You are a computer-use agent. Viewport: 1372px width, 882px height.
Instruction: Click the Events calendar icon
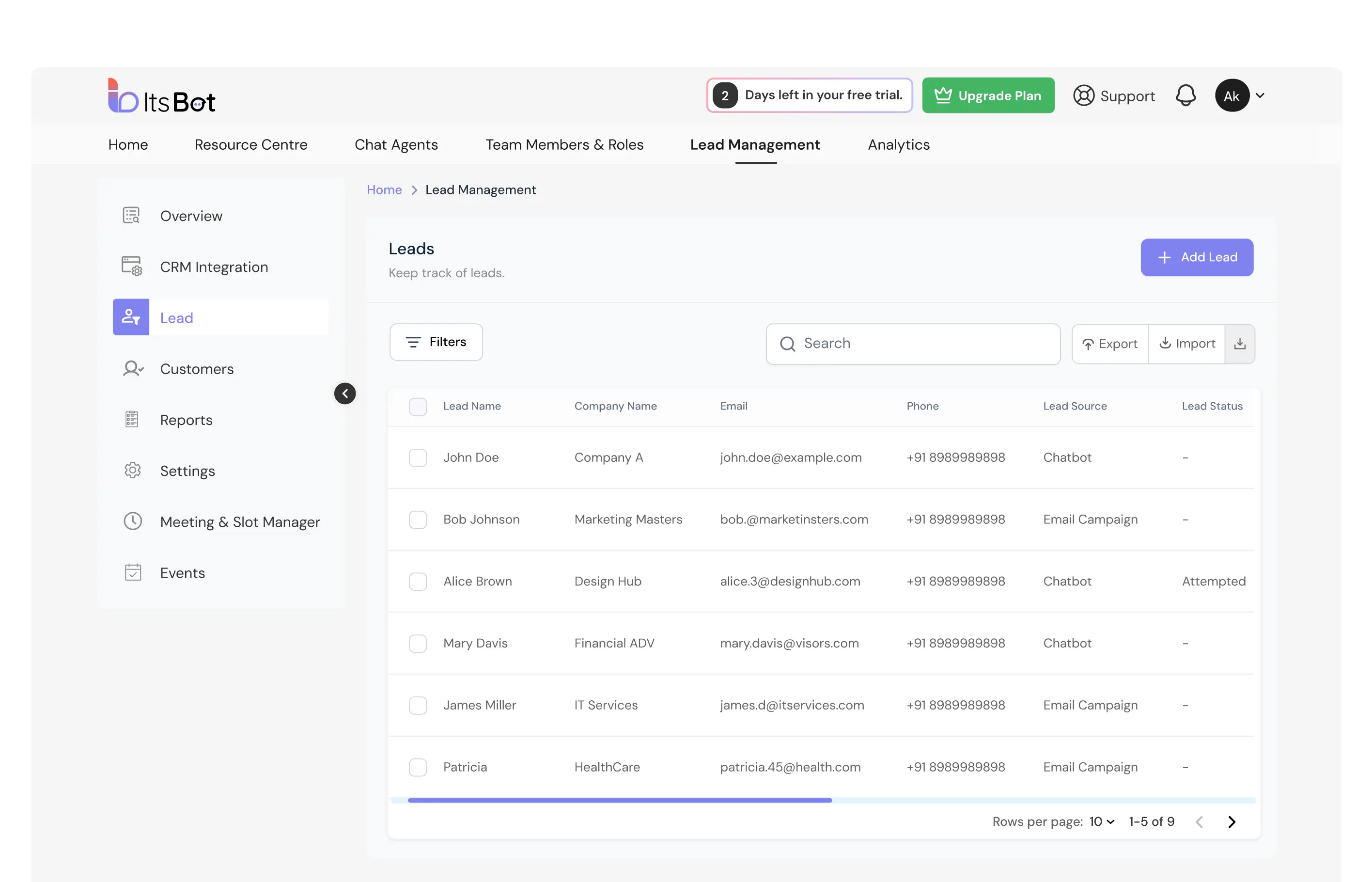(133, 572)
